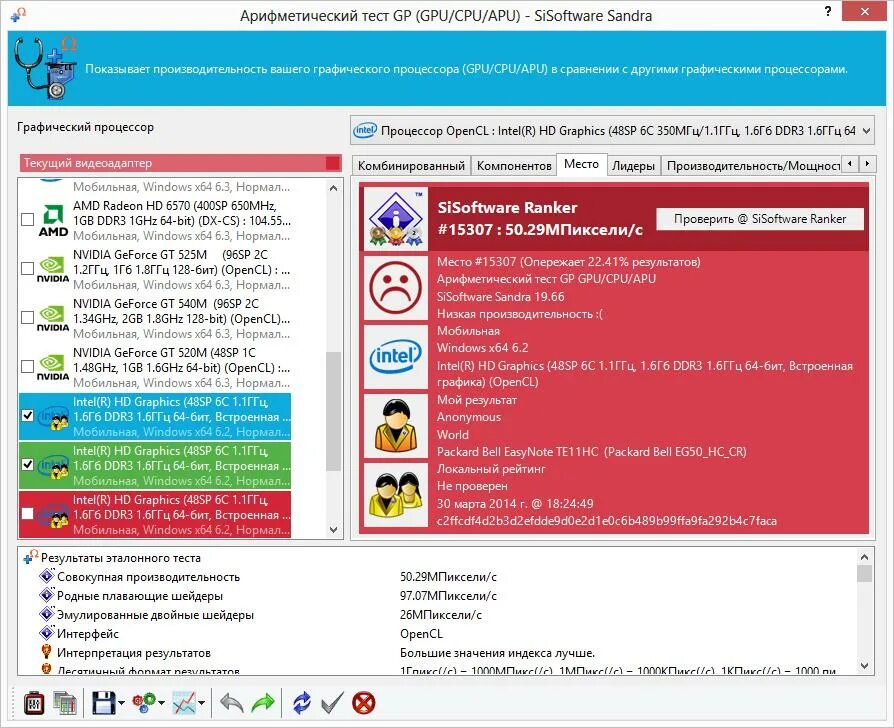The width and height of the screenshot is (894, 728).
Task: Click the grey checkmark OK icon
Action: point(332,703)
